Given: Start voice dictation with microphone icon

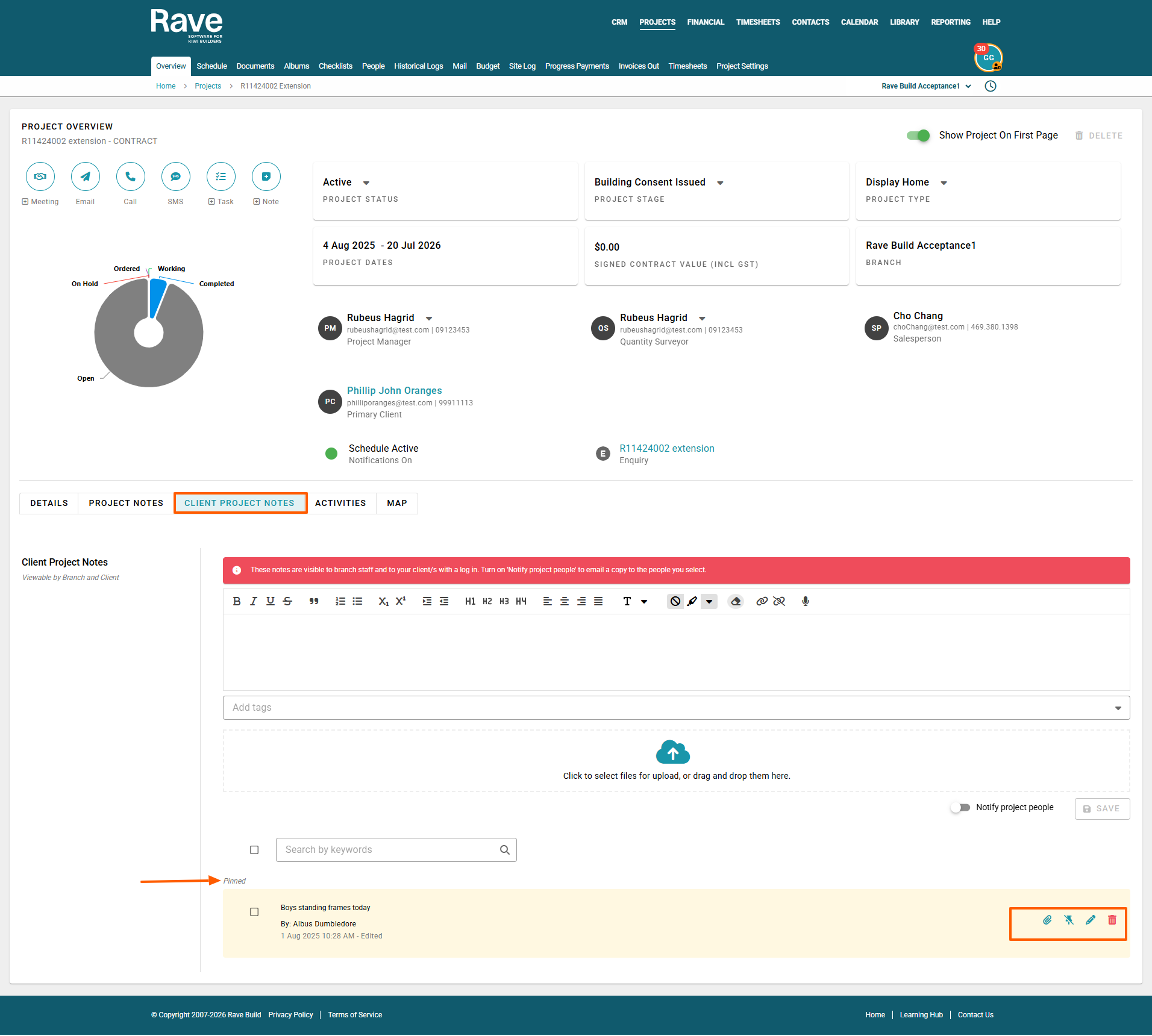Looking at the screenshot, I should click(806, 601).
